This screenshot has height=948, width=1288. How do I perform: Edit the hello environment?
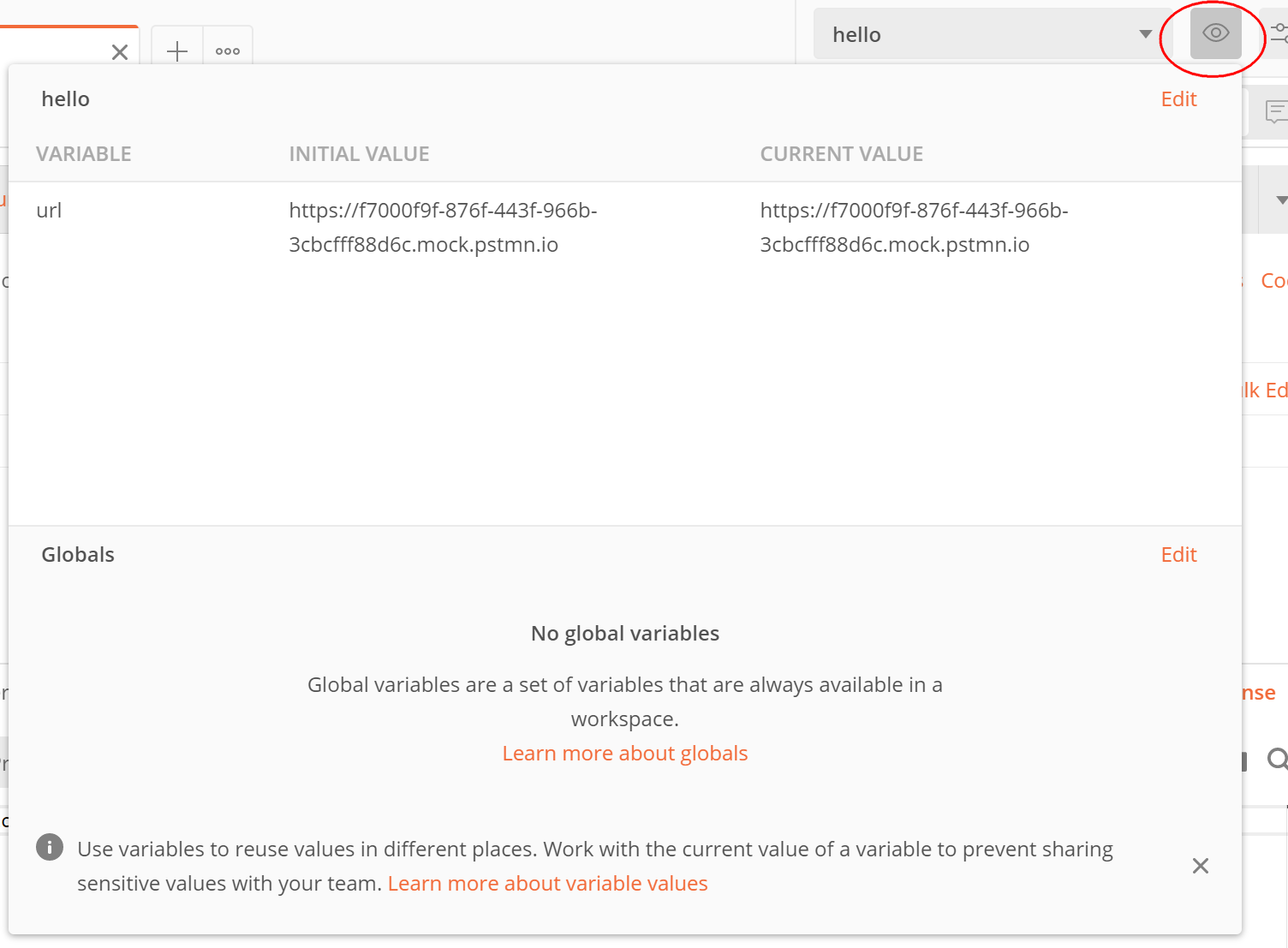[x=1178, y=99]
